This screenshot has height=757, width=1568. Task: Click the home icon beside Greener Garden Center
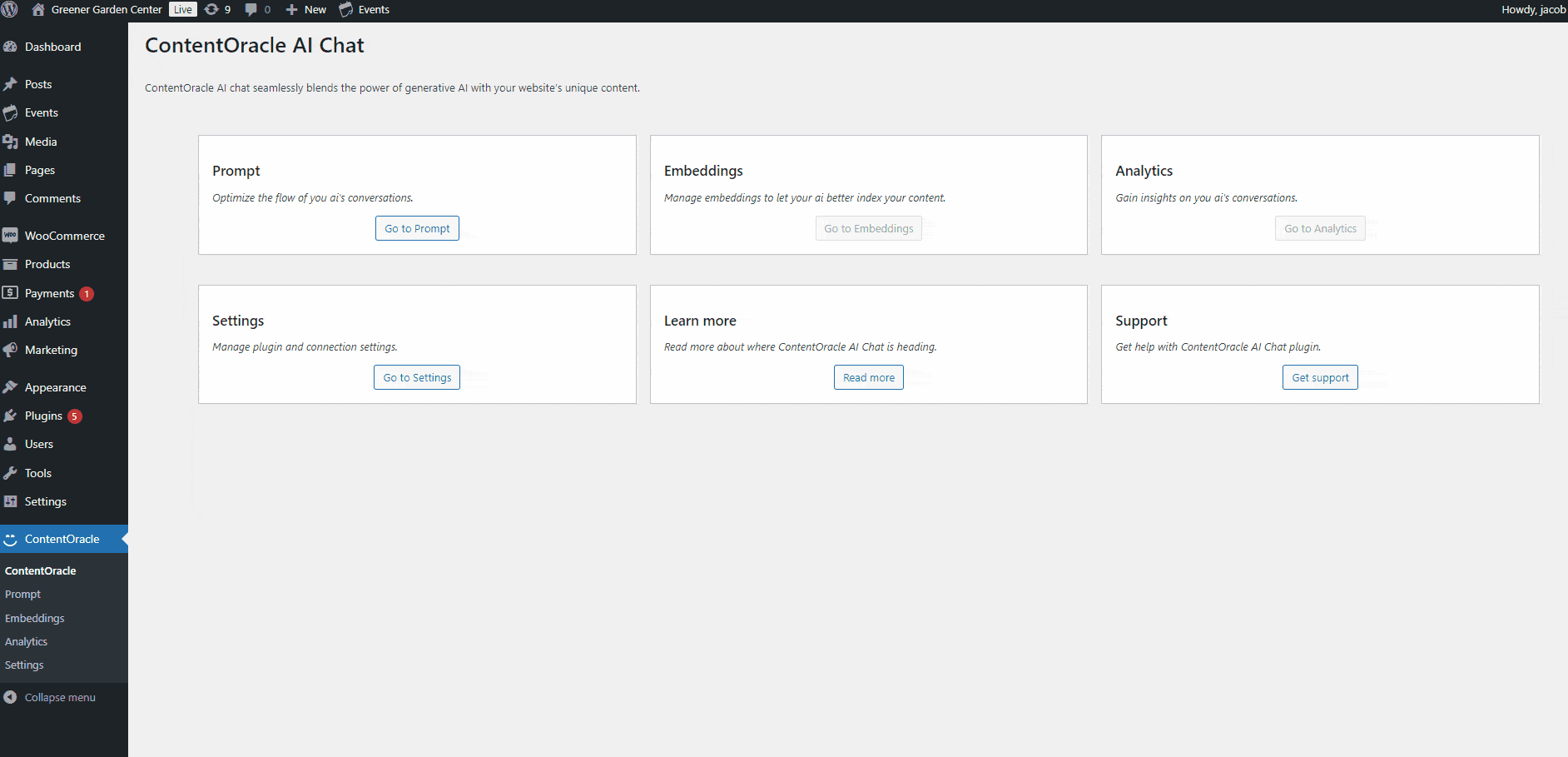coord(38,10)
